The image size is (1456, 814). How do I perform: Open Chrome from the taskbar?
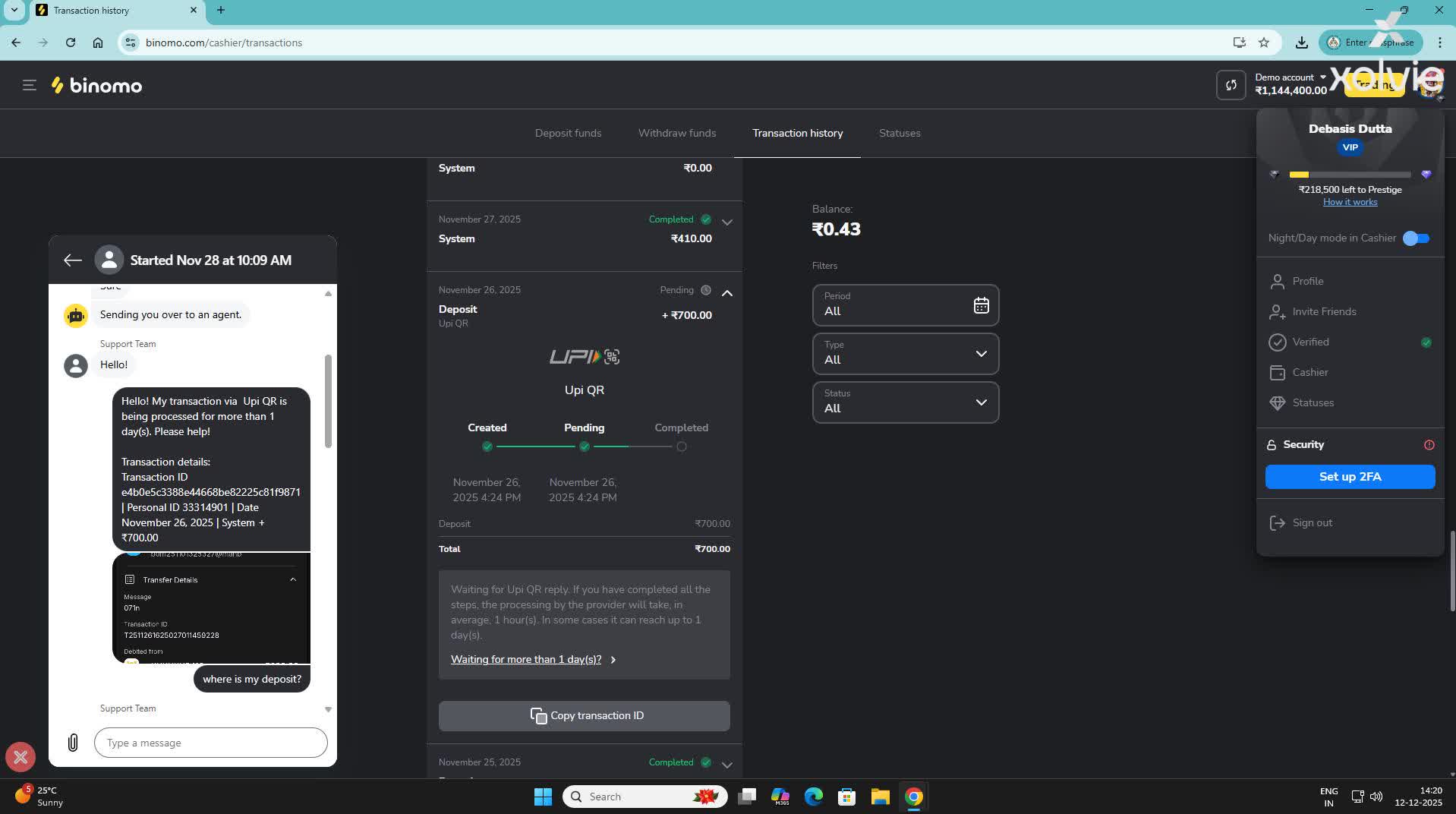tap(912, 797)
